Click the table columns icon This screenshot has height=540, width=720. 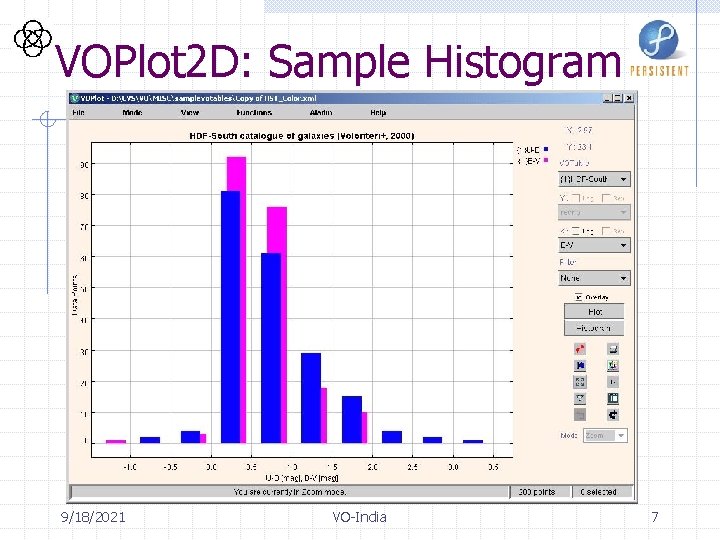[x=613, y=398]
